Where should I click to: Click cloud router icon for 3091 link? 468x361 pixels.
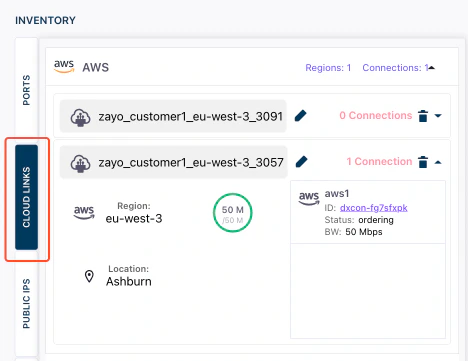80,117
